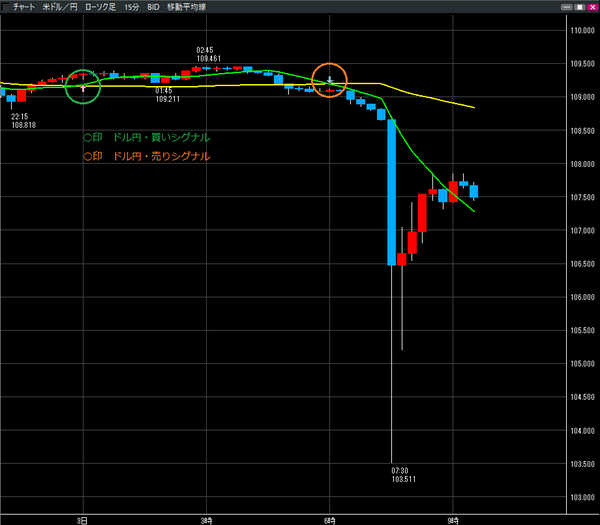Click the 104.000 price axis label
The height and width of the screenshot is (525, 600).
coord(582,431)
